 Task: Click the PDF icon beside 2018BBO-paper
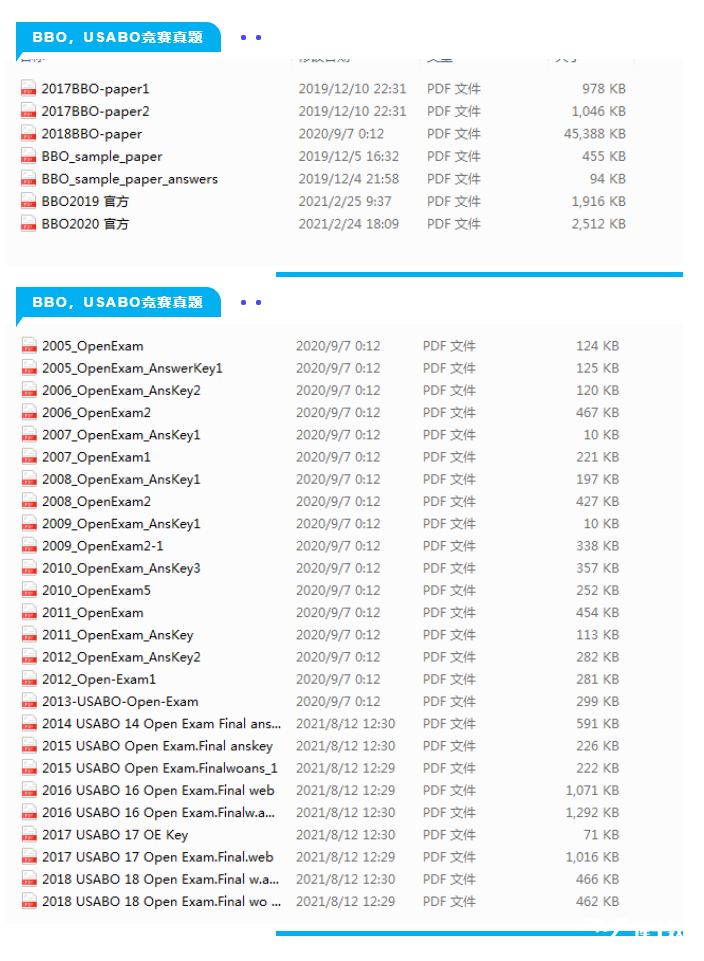point(28,134)
